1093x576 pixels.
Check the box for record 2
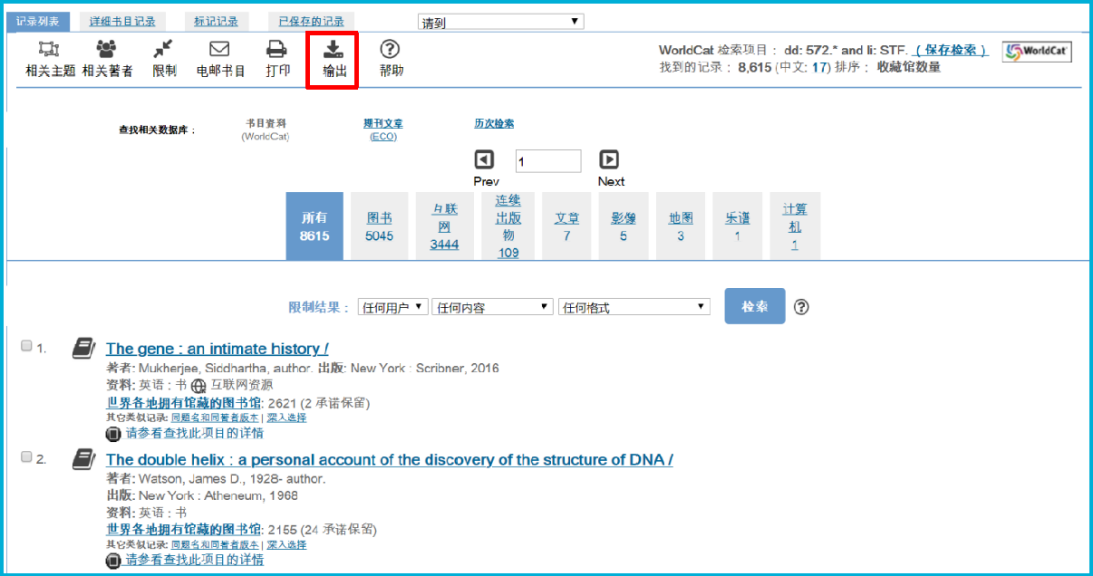pos(27,457)
